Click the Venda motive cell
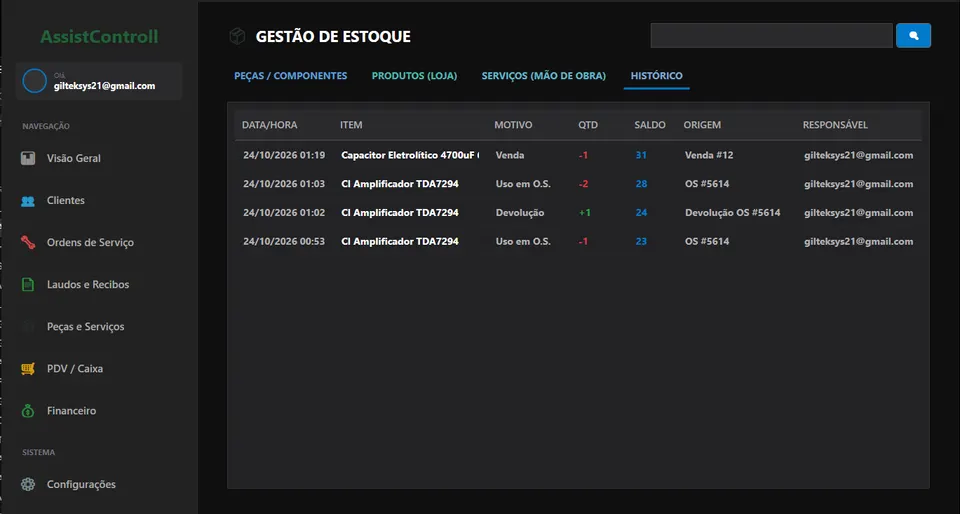This screenshot has height=514, width=960. [510, 155]
